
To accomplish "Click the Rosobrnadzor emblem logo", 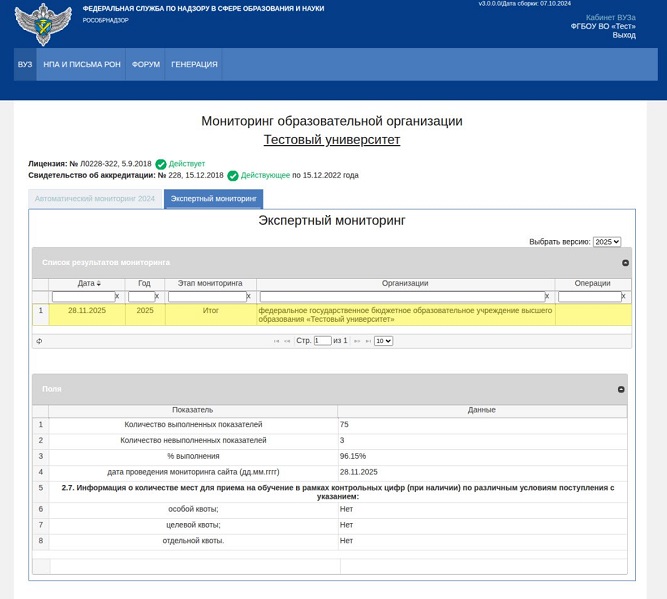I will coord(43,24).
